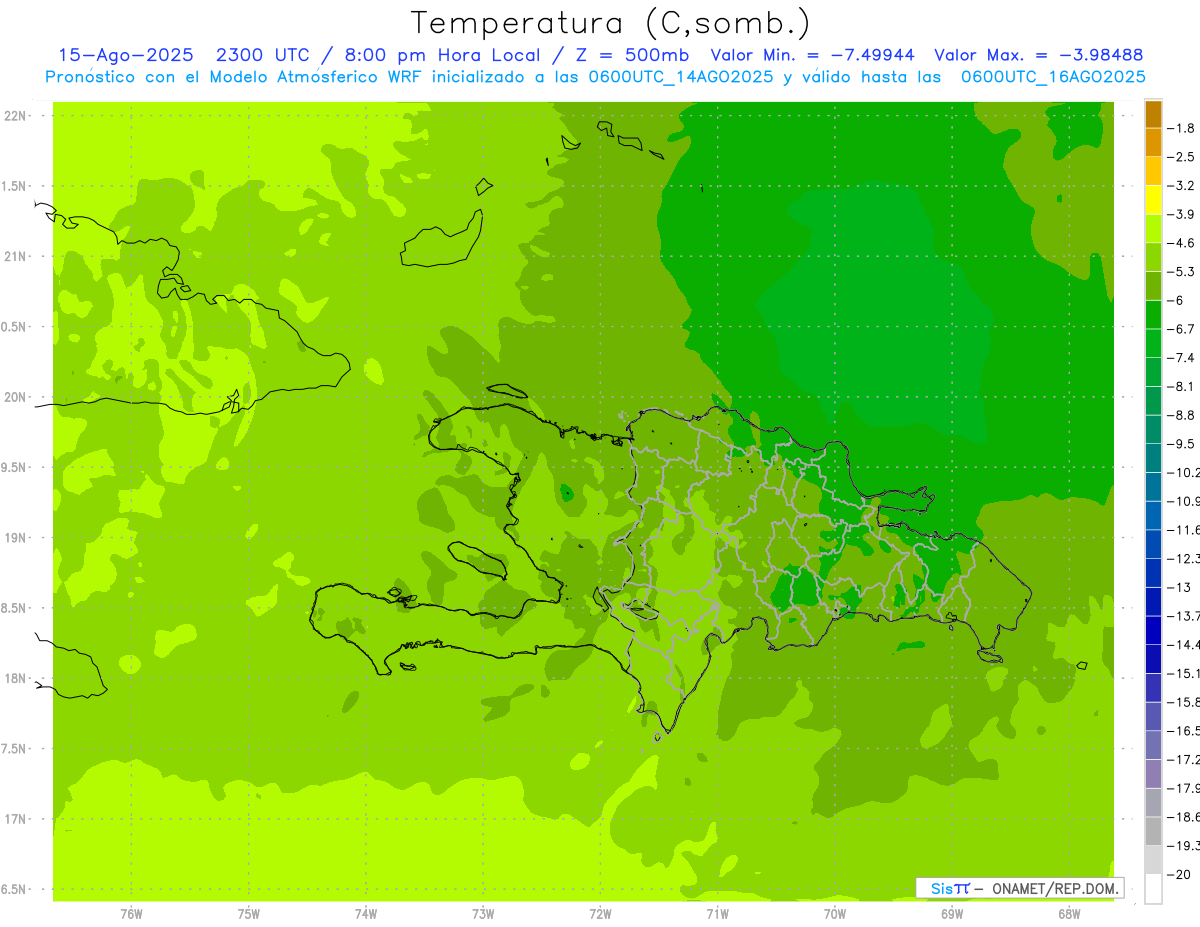Click the '-13' colorbar label
Image resolution: width=1200 pixels, height=927 pixels.
[1178, 587]
